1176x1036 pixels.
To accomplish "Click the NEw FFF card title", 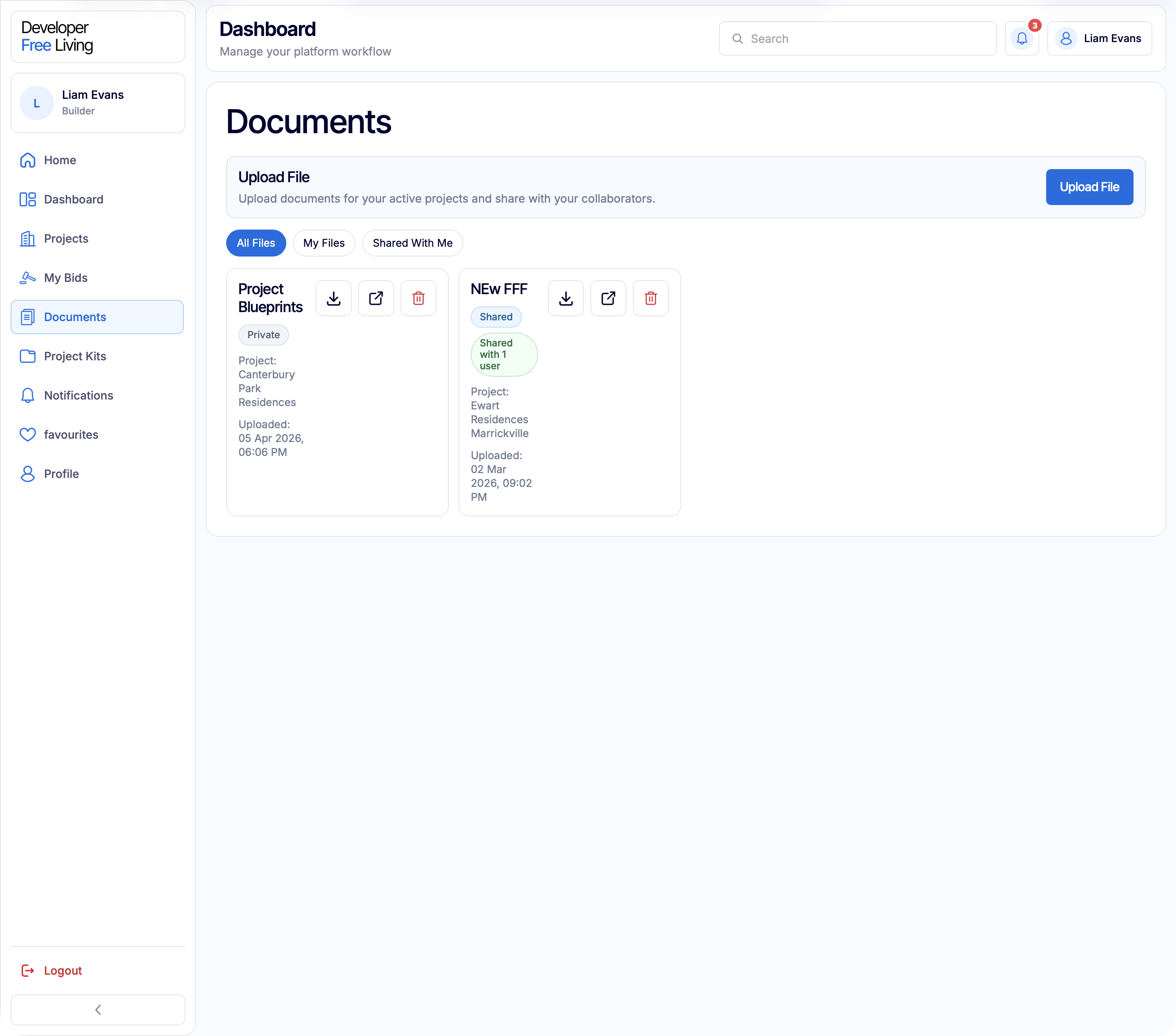I will pos(499,289).
